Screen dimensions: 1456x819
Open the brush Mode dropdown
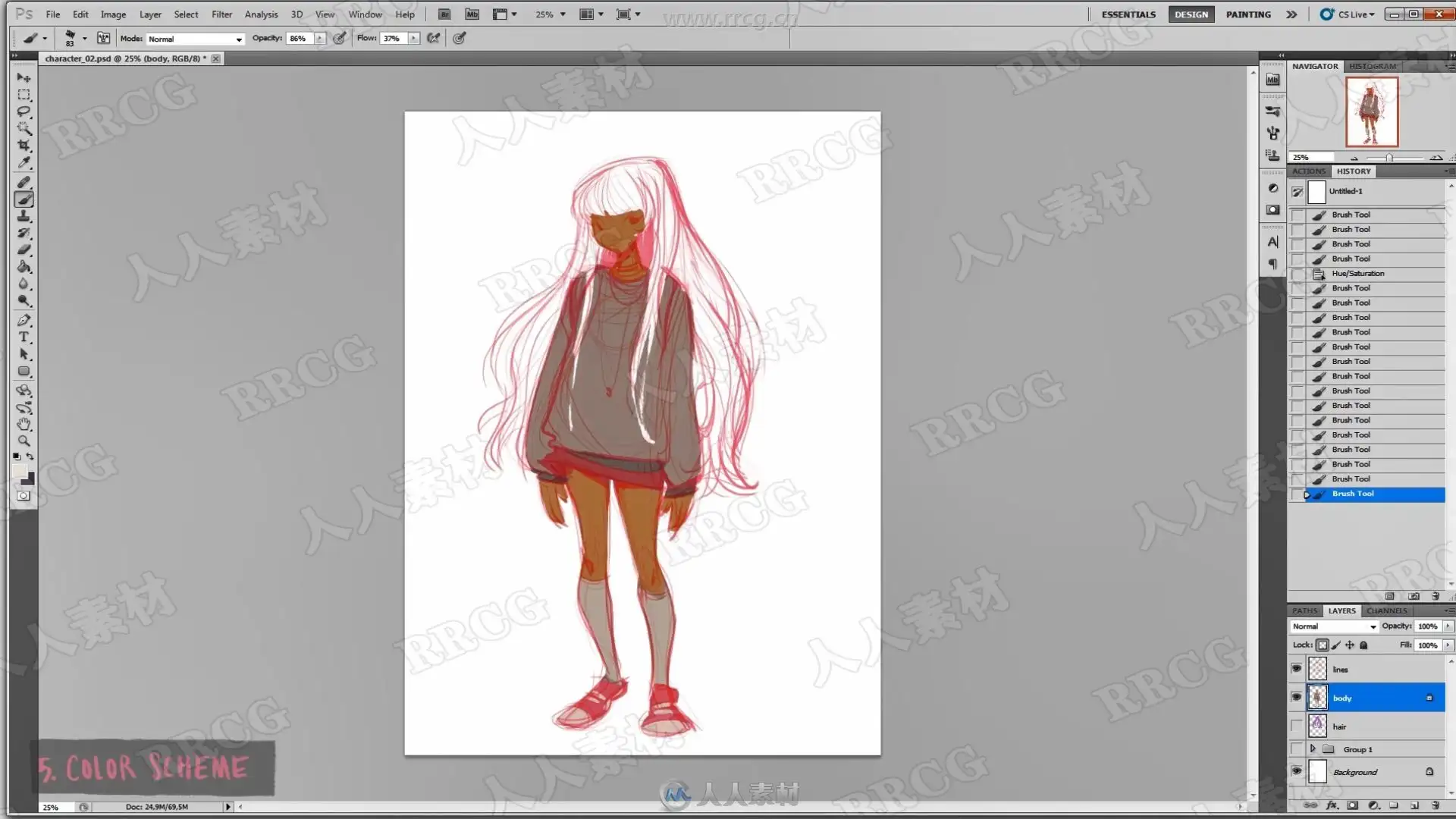click(x=195, y=39)
